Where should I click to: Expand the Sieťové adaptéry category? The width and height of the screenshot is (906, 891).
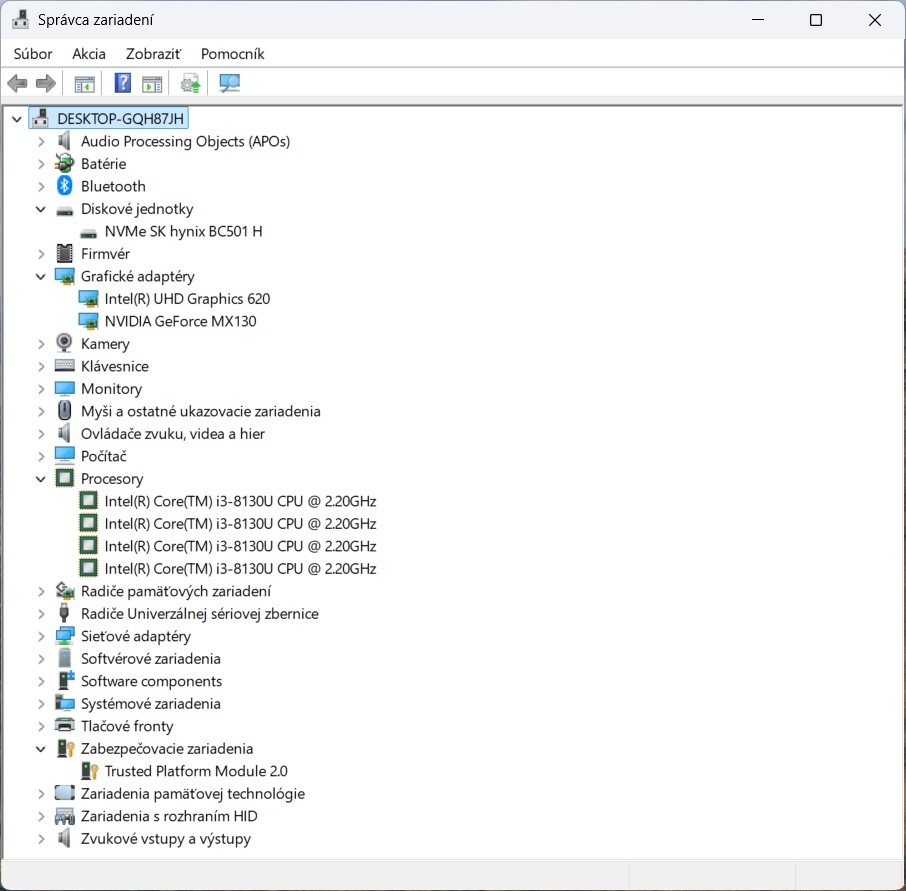pos(40,636)
